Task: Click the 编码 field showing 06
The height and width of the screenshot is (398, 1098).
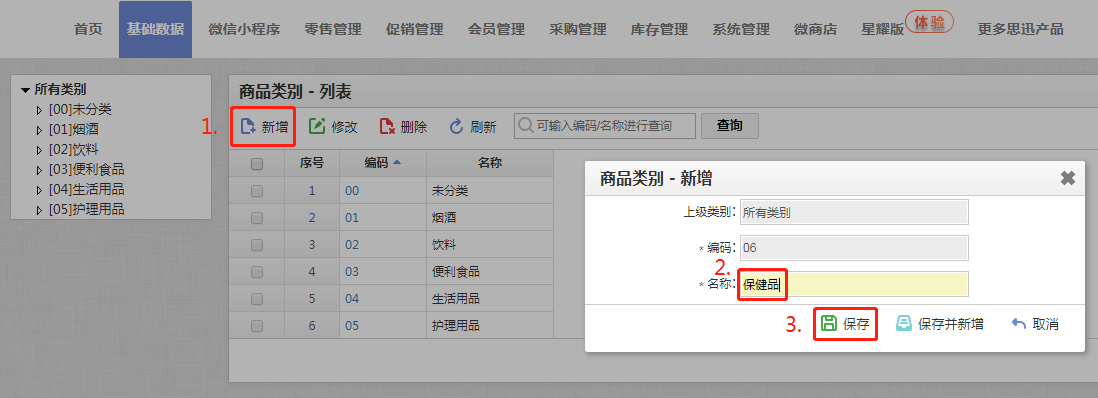Action: coord(854,248)
